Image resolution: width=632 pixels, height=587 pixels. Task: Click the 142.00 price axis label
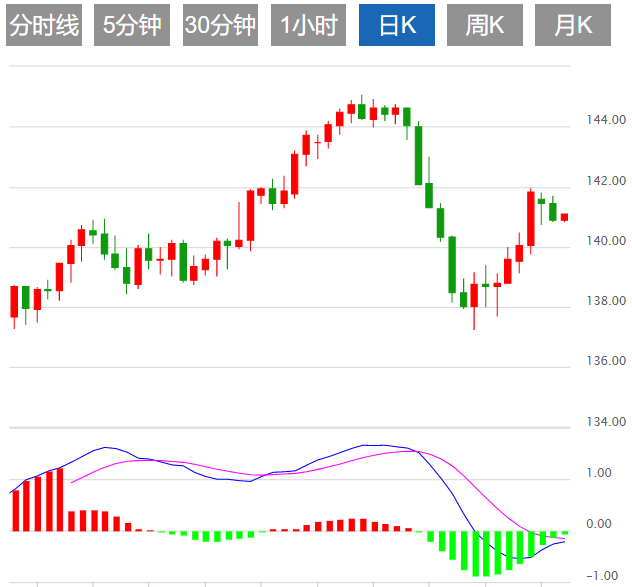[x=606, y=181]
